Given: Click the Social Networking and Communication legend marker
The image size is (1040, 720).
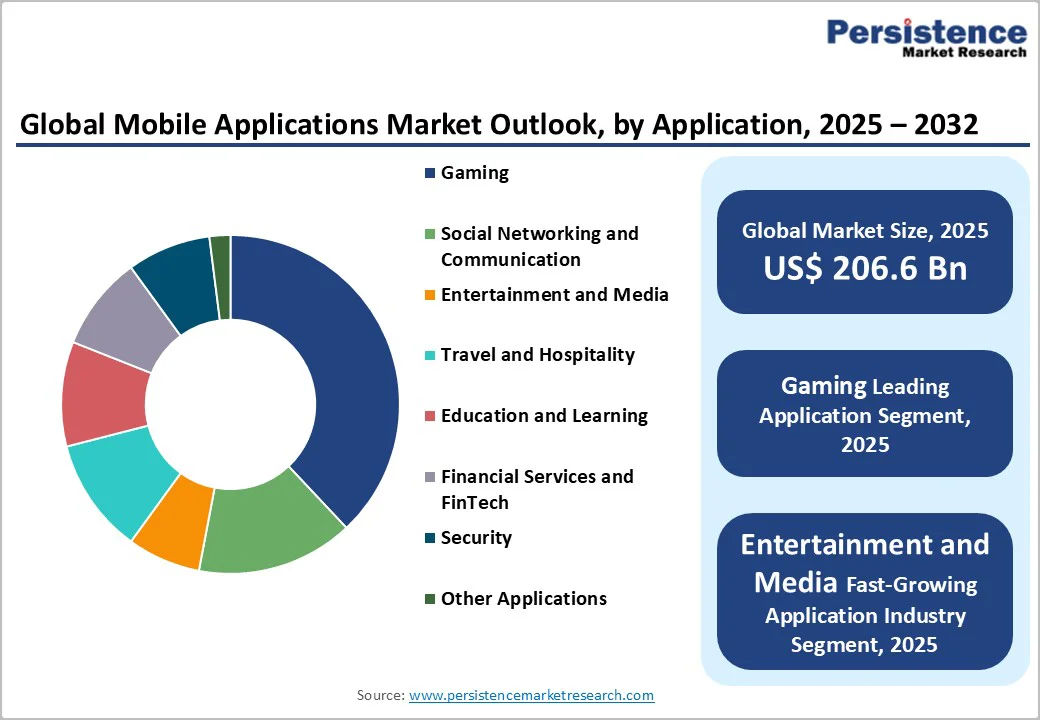Looking at the screenshot, I should point(428,233).
